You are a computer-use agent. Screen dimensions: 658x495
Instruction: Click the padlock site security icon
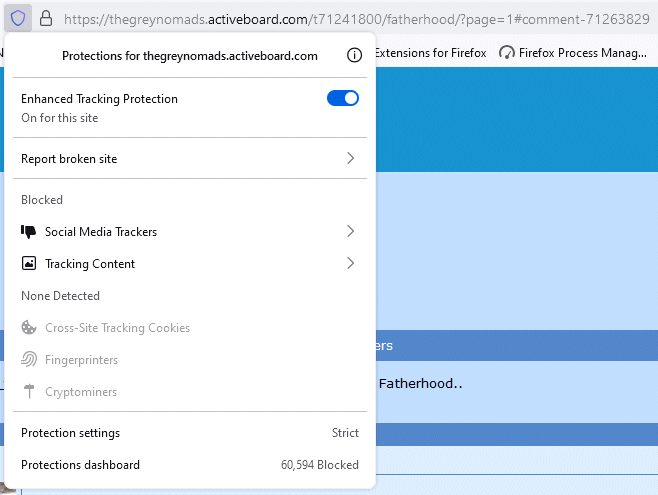pos(45,18)
